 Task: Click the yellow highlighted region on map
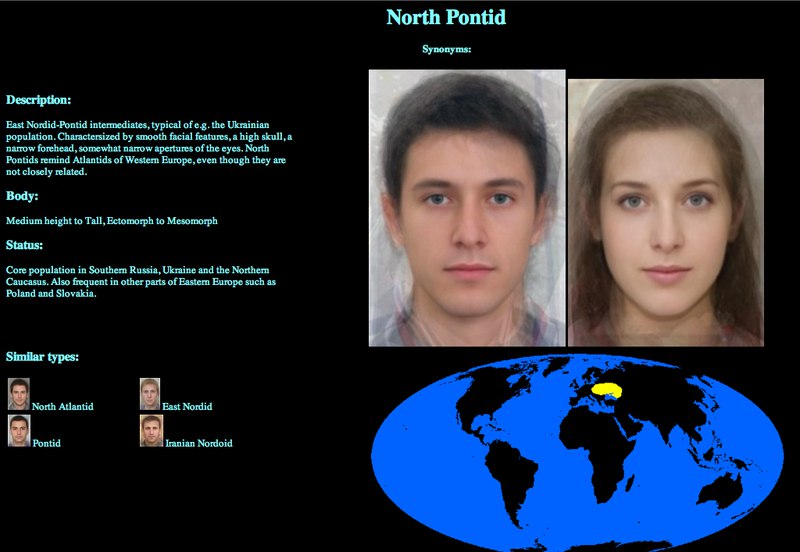coord(607,390)
